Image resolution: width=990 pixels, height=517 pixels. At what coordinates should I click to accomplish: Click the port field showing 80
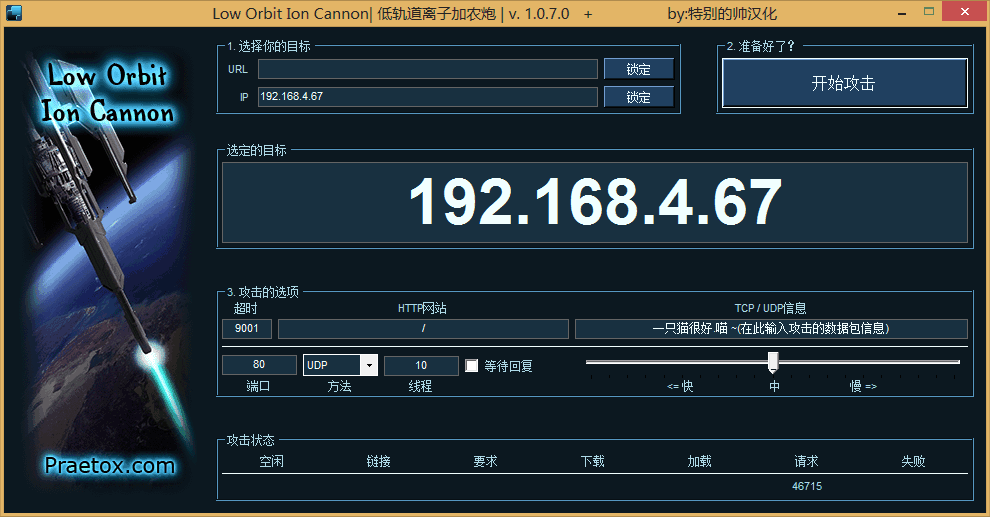(x=259, y=365)
